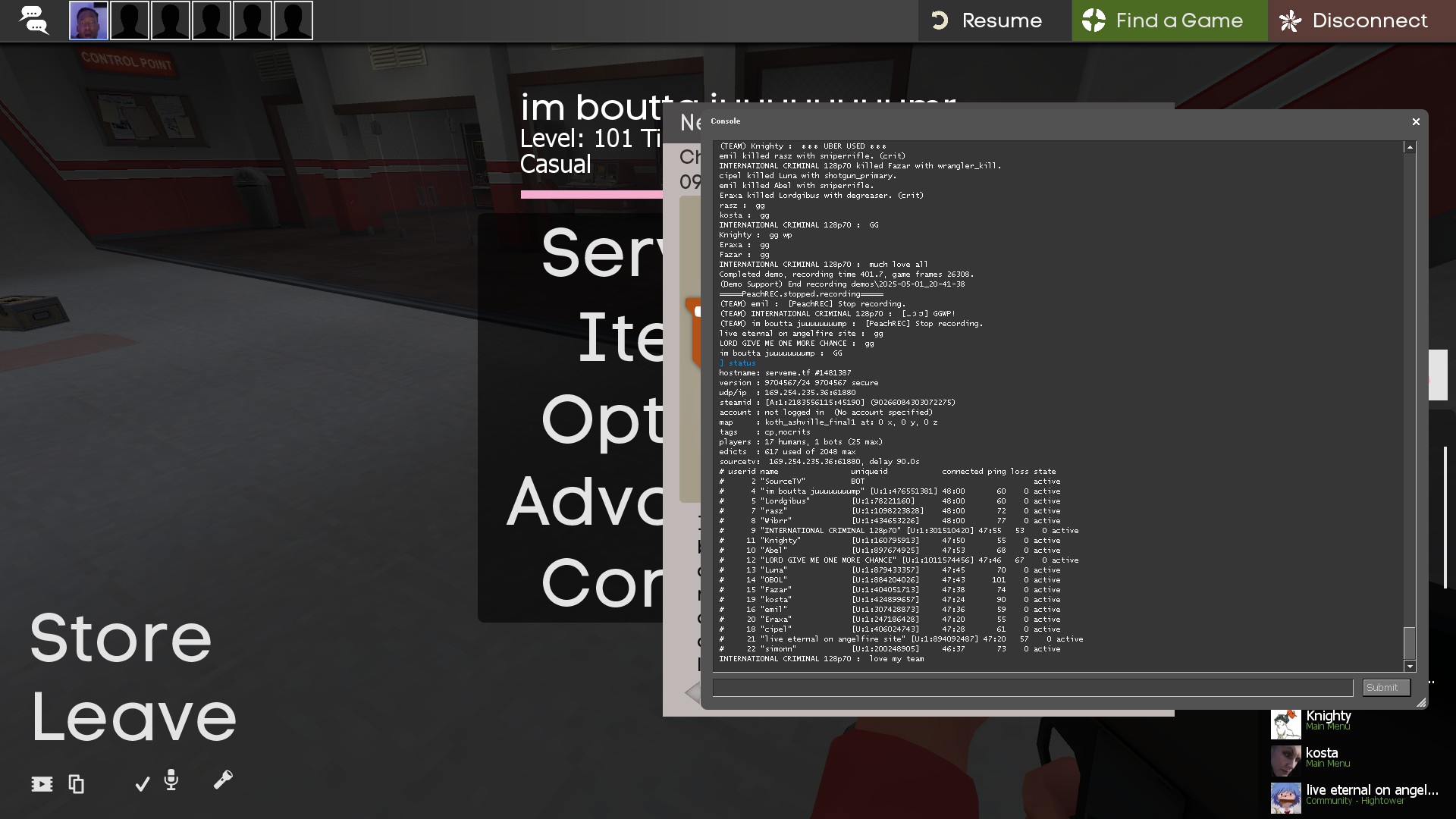This screenshot has width=1456, height=819.
Task: Click the console scrollbar up arrow
Action: click(x=1410, y=148)
